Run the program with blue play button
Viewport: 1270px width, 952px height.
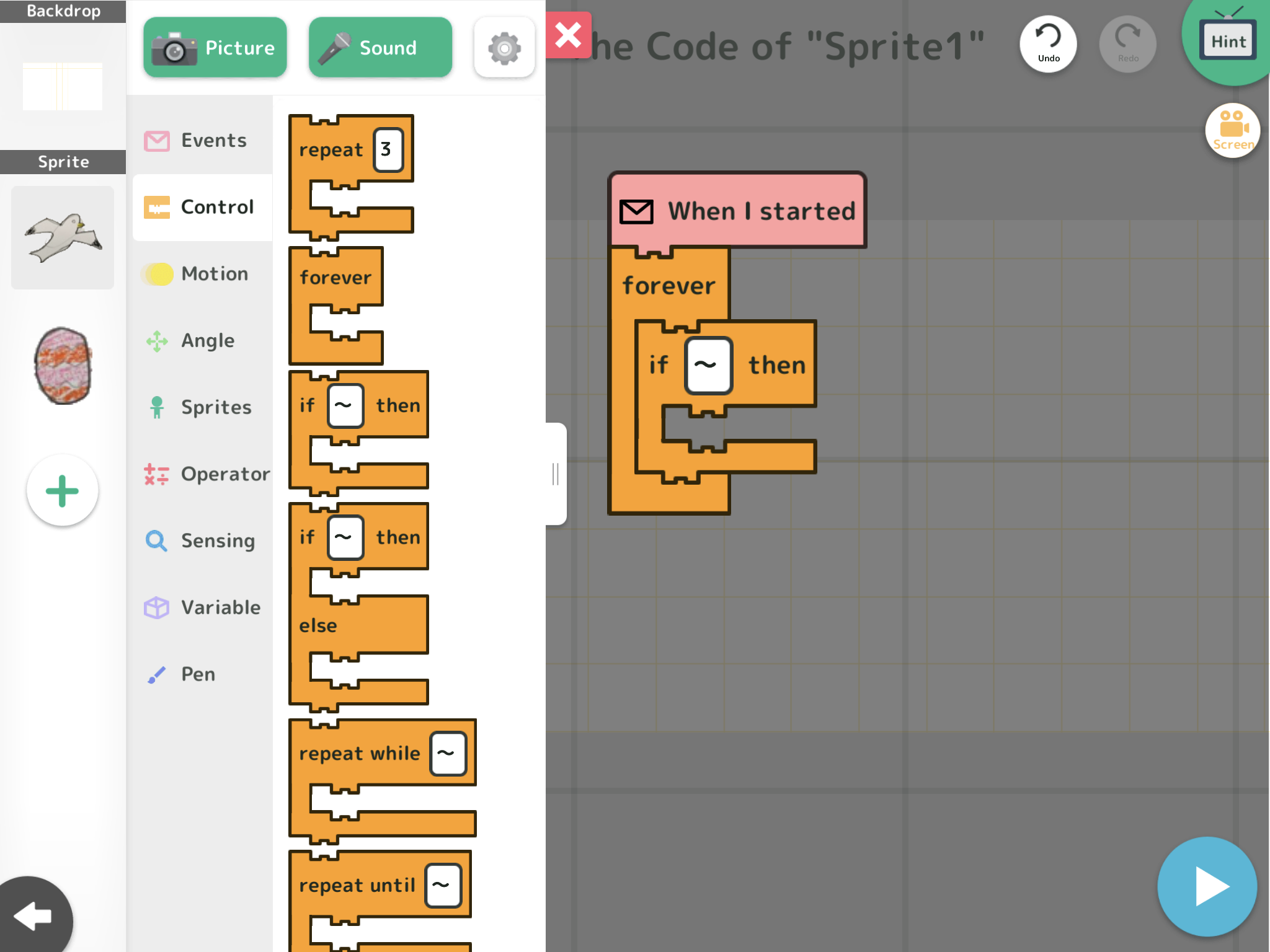point(1207,886)
